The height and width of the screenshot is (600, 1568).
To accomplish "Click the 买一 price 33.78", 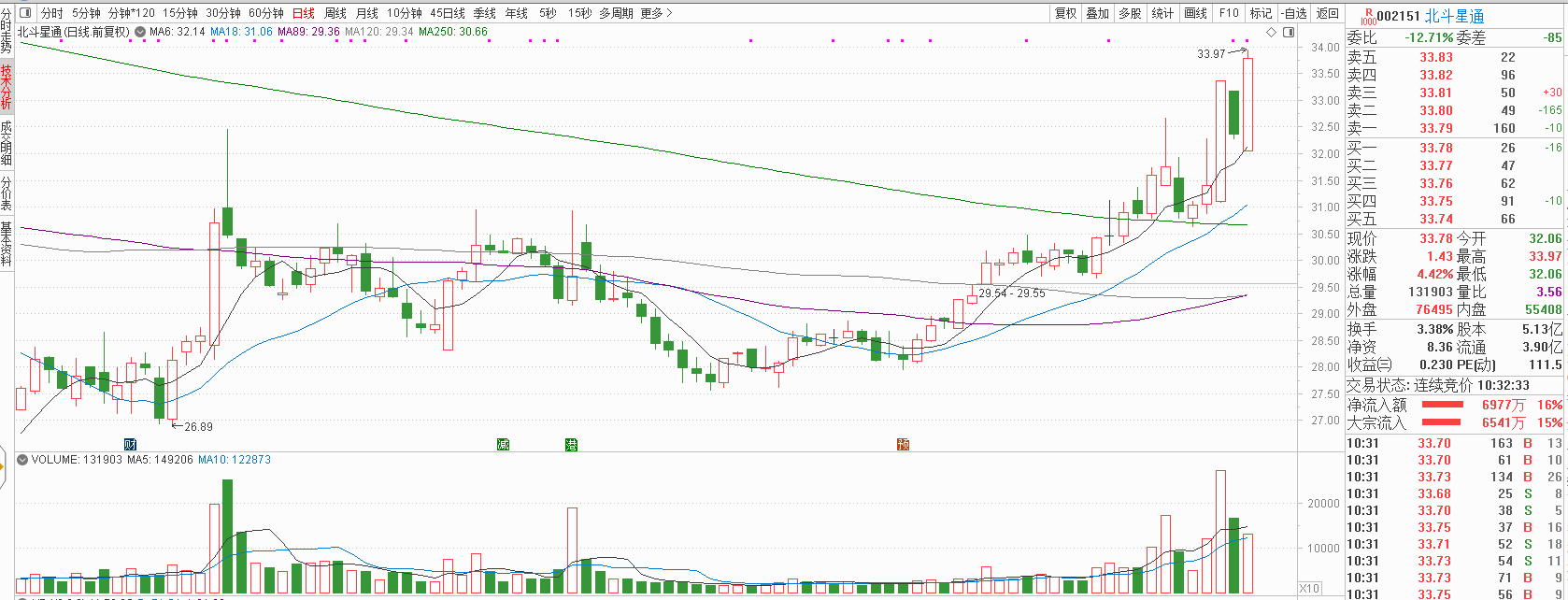I will pyautogui.click(x=1436, y=148).
